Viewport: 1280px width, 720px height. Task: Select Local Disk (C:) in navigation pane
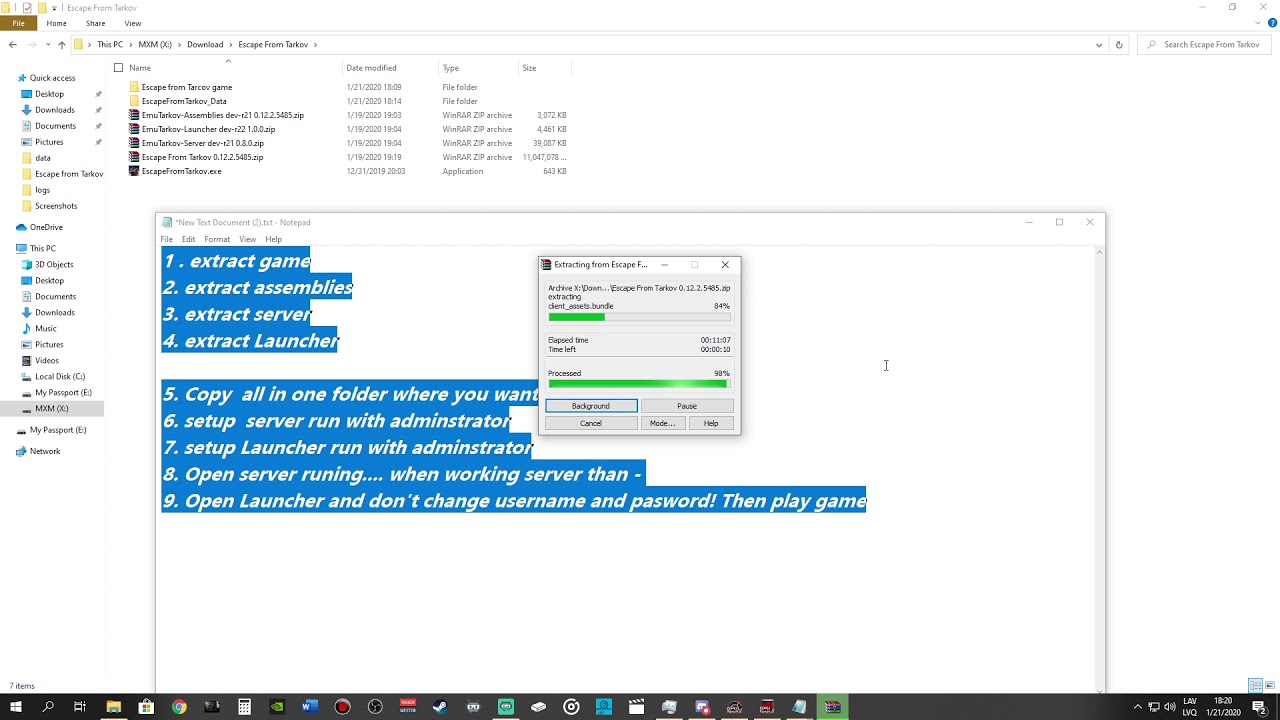60,376
